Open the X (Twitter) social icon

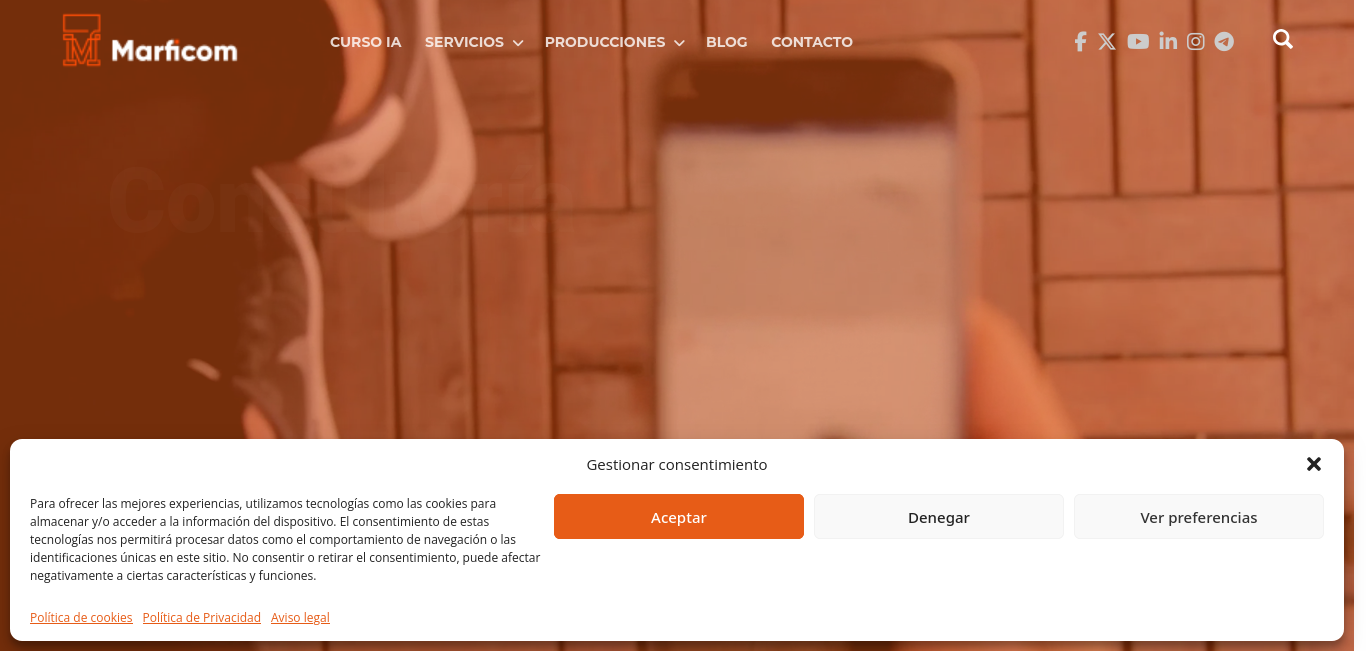[x=1107, y=41]
